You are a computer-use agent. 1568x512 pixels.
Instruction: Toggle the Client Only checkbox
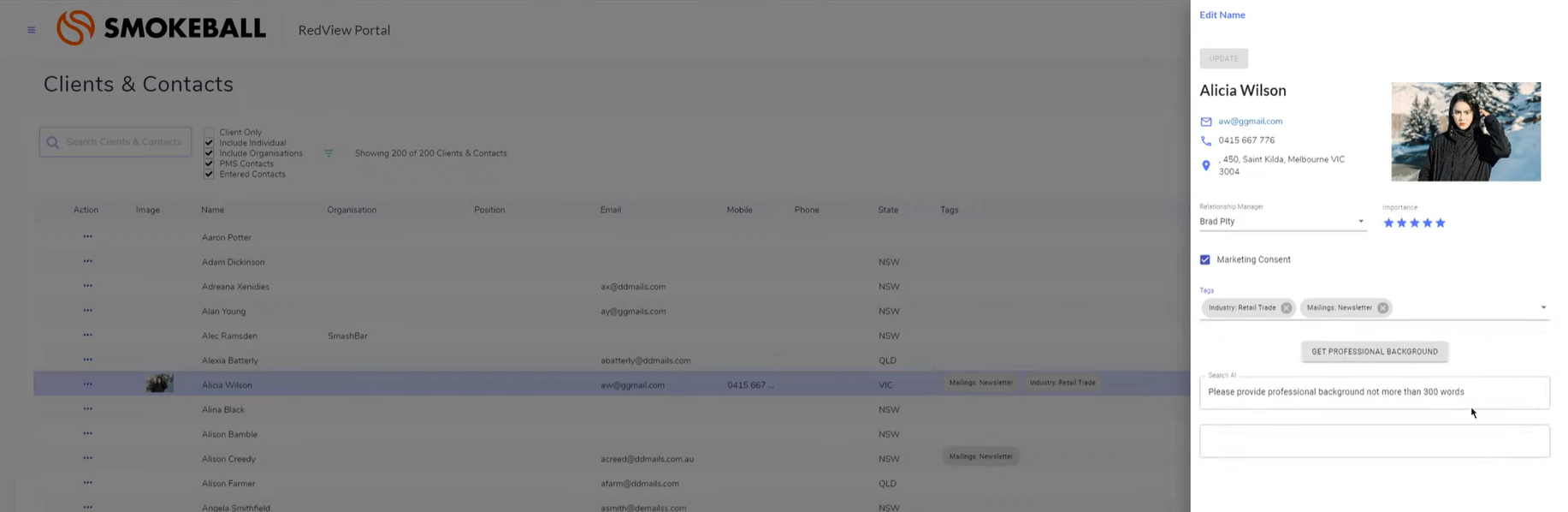pyautogui.click(x=209, y=133)
